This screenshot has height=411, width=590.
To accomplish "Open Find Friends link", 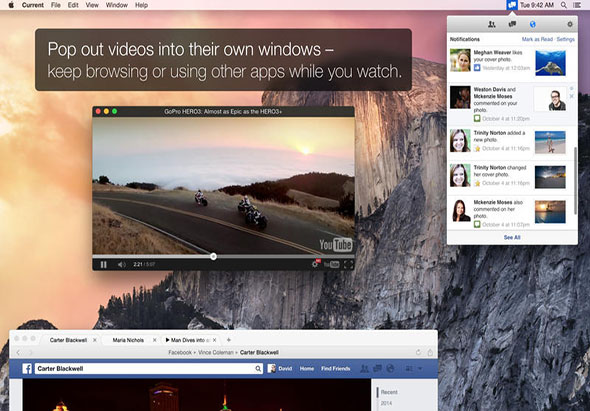I will pos(336,368).
